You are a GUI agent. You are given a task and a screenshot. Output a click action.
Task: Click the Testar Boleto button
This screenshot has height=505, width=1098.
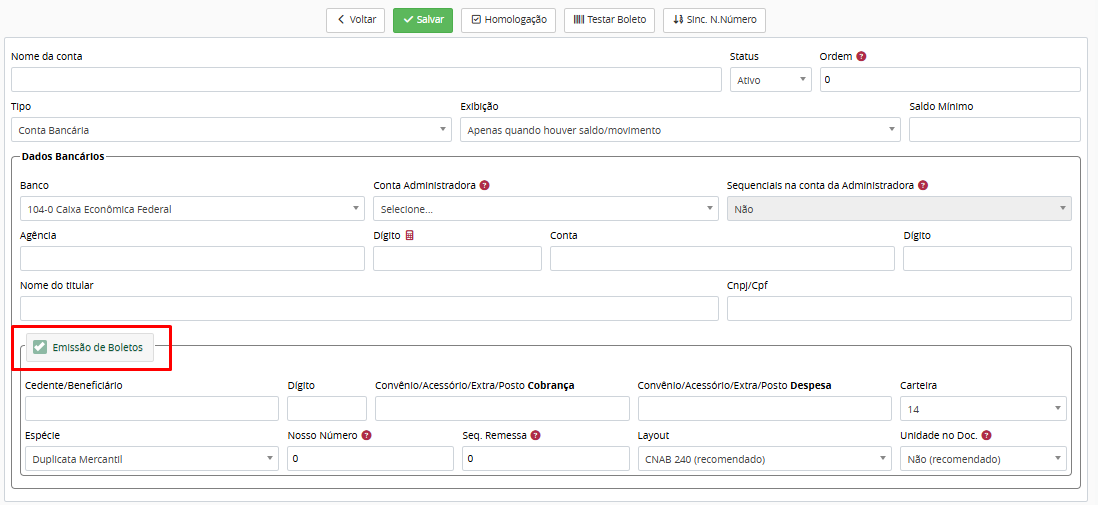pyautogui.click(x=609, y=19)
